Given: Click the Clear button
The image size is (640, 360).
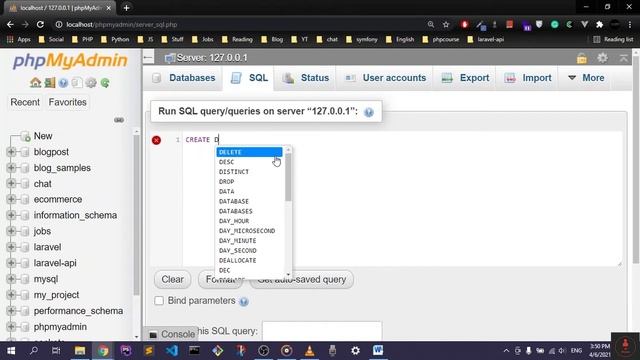Looking at the screenshot, I should (173, 280).
